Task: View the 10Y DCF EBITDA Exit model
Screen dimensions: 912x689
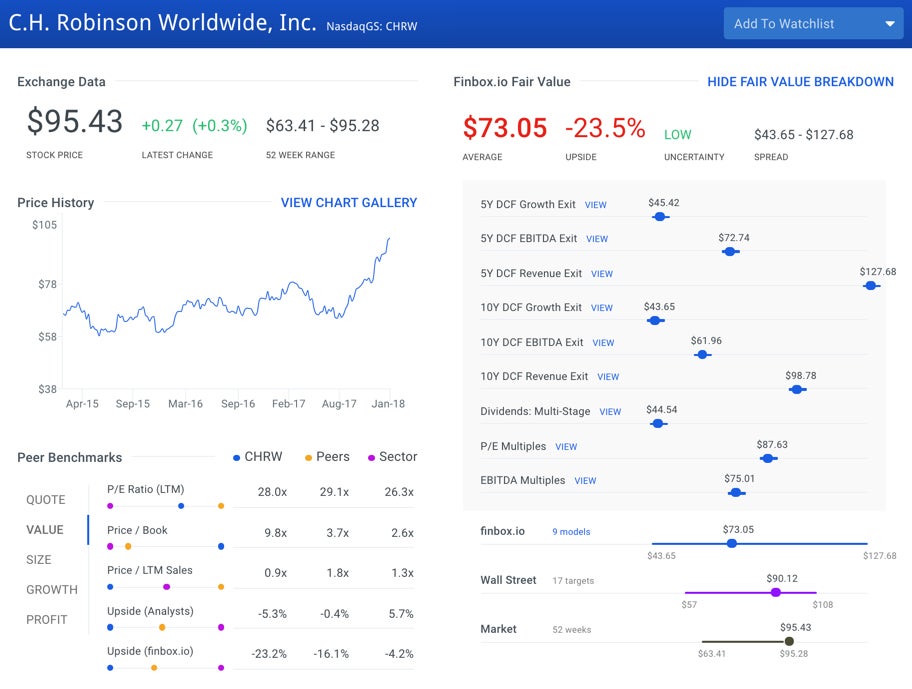Action: pyautogui.click(x=603, y=343)
